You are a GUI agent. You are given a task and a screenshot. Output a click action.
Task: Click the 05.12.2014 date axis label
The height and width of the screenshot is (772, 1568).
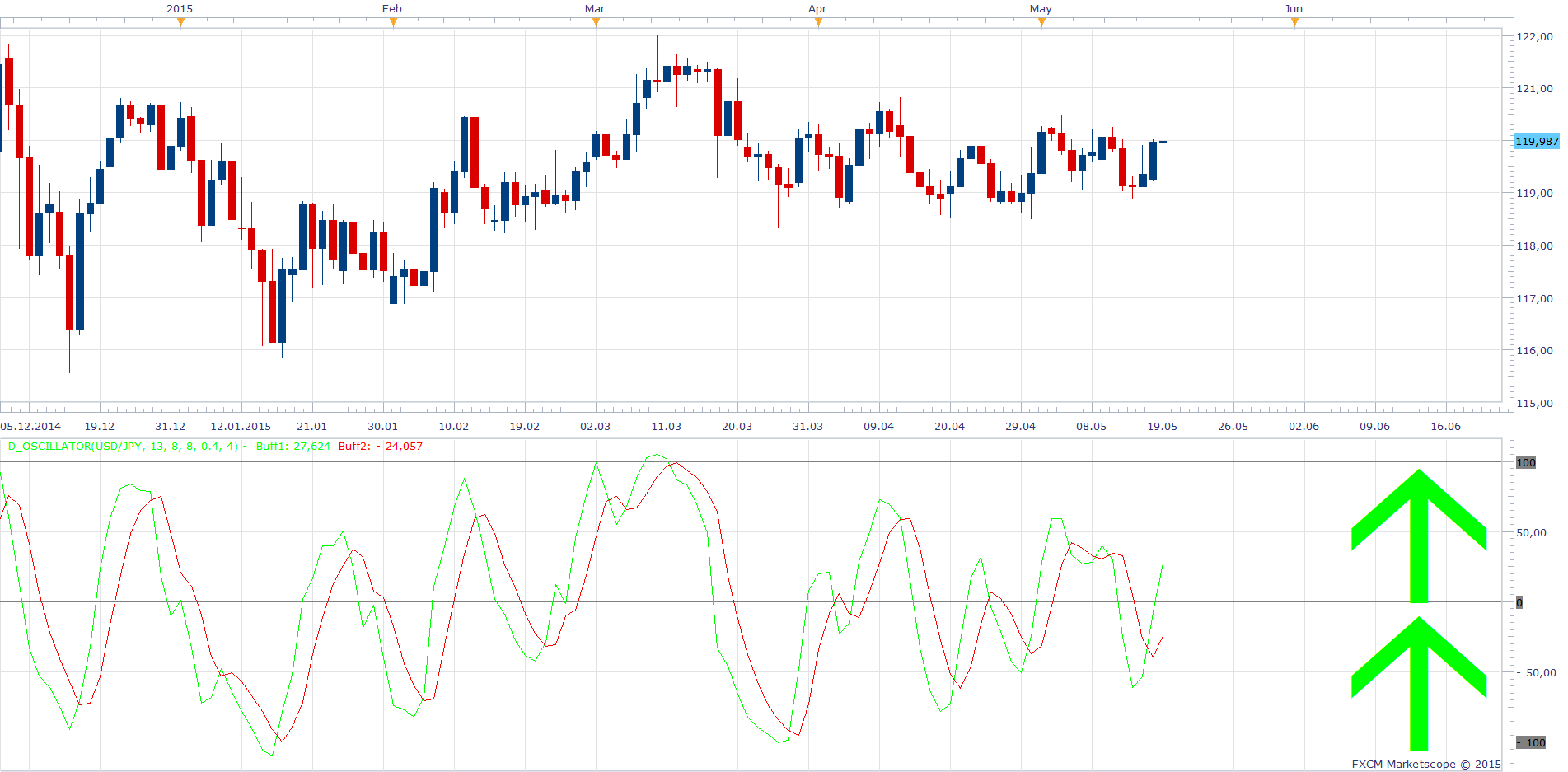30,426
